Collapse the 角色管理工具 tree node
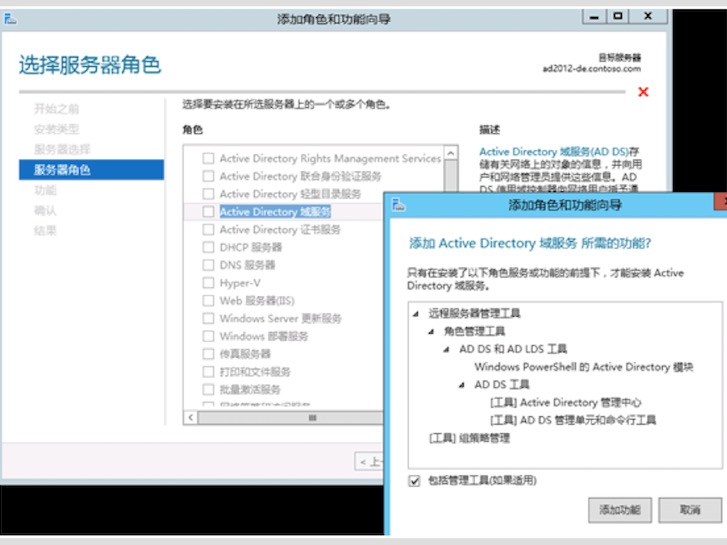 [x=431, y=332]
